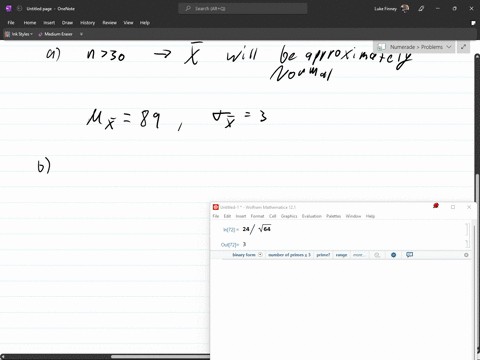Screen dimensions: 480x360
Task: Click the sticky notes icon below window controls
Action: 473,23
